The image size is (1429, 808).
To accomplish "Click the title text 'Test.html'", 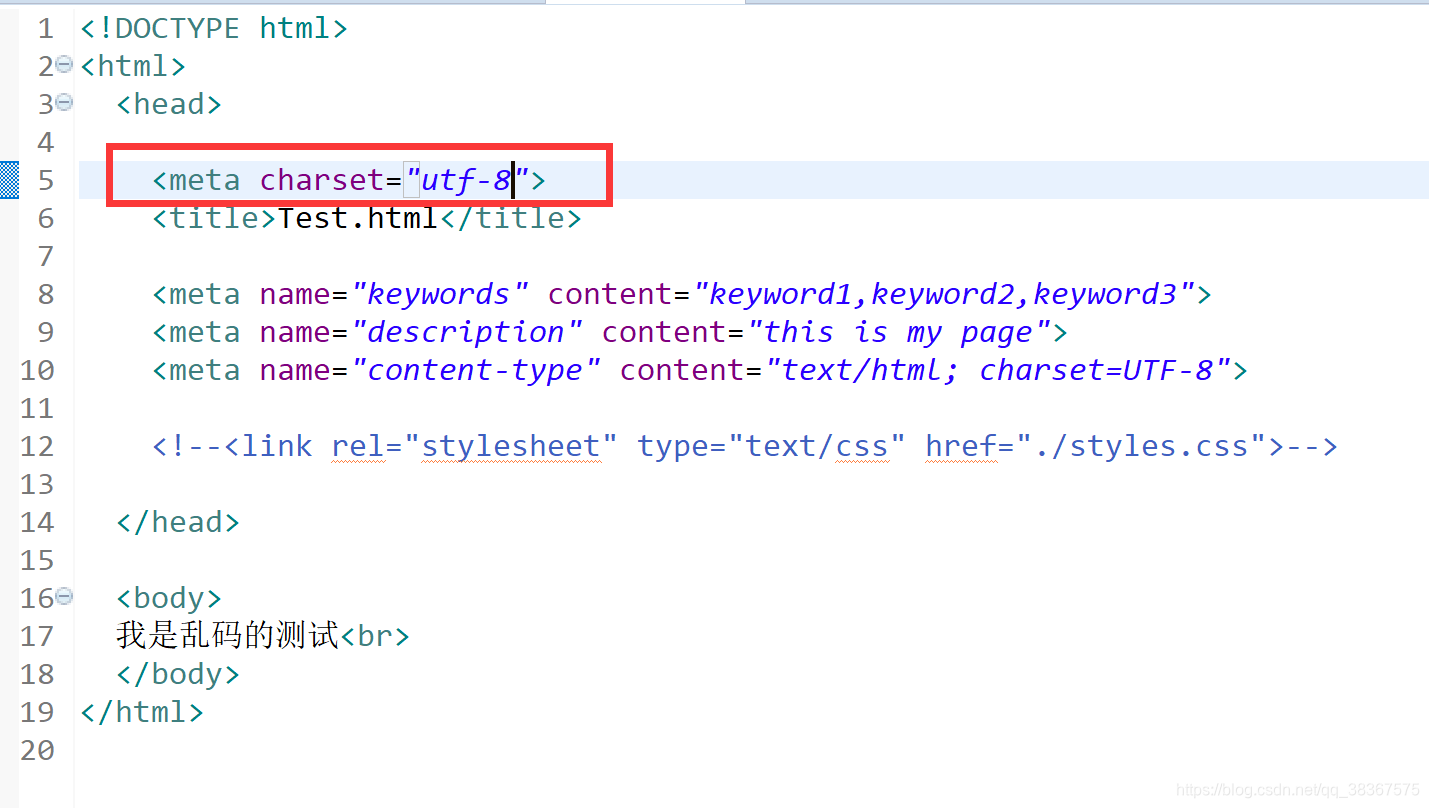I will pos(358,218).
